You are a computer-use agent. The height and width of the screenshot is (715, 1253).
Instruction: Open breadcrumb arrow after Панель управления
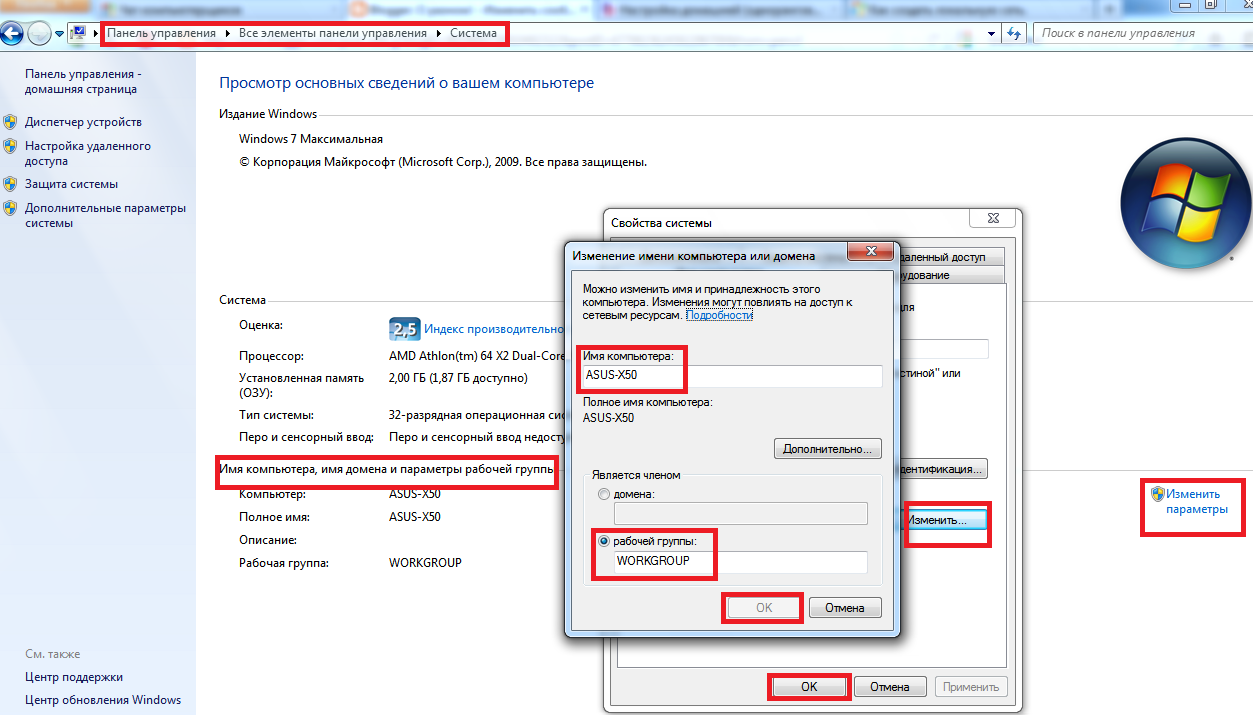pyautogui.click(x=227, y=33)
